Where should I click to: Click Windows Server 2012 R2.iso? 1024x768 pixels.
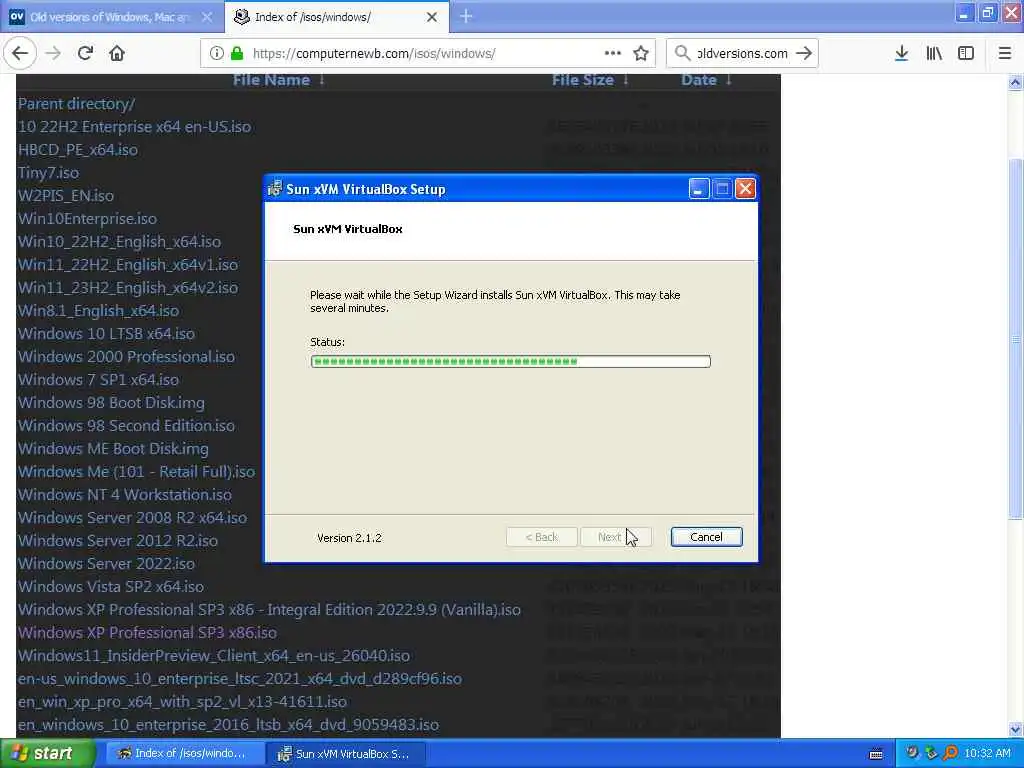(x=118, y=541)
